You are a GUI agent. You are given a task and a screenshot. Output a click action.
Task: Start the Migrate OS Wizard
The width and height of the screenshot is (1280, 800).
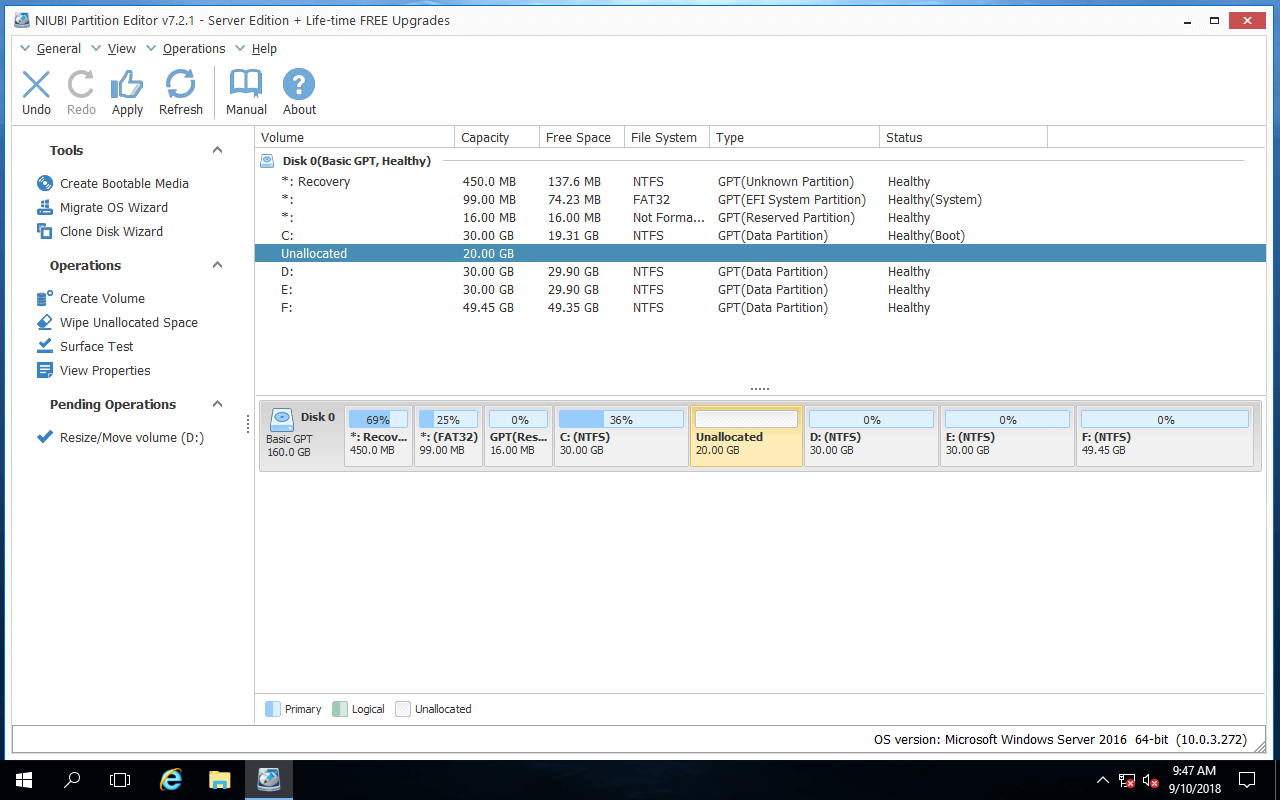tap(113, 208)
